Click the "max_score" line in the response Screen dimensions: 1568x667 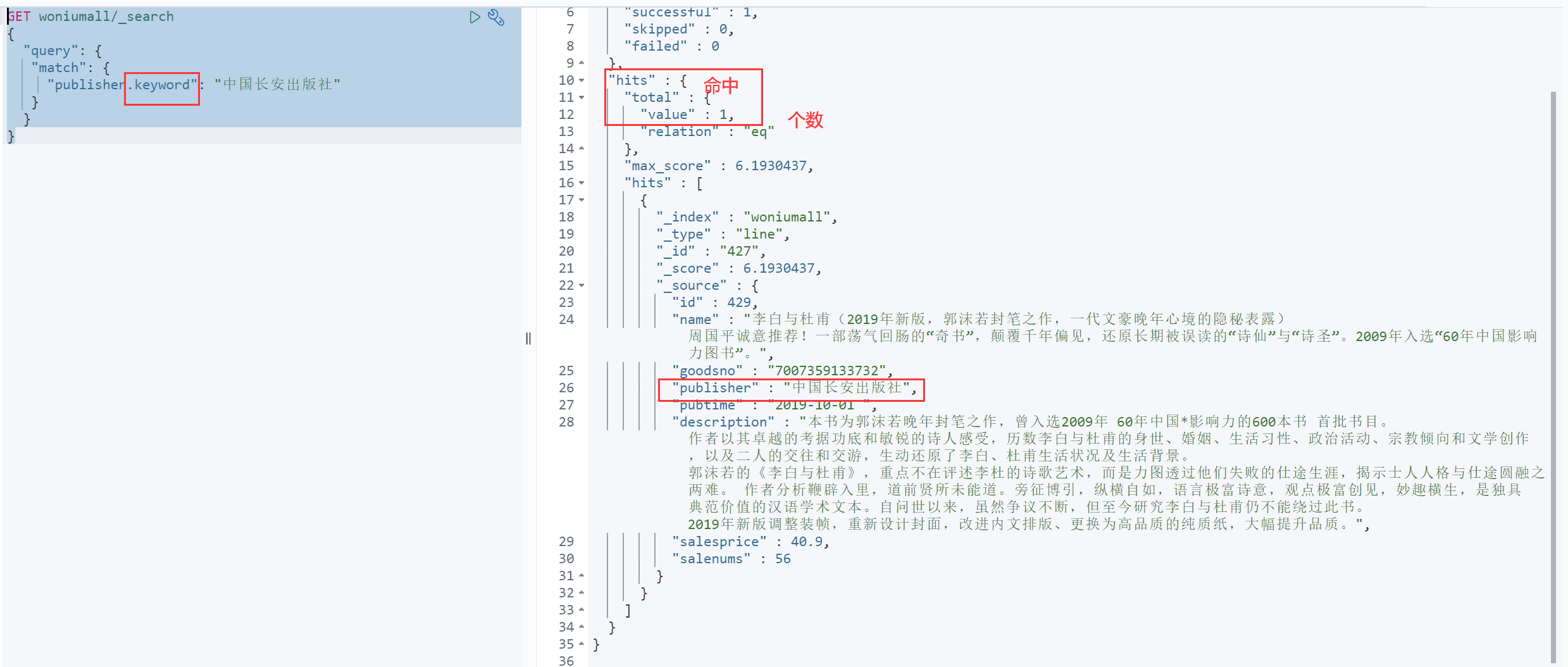(718, 166)
